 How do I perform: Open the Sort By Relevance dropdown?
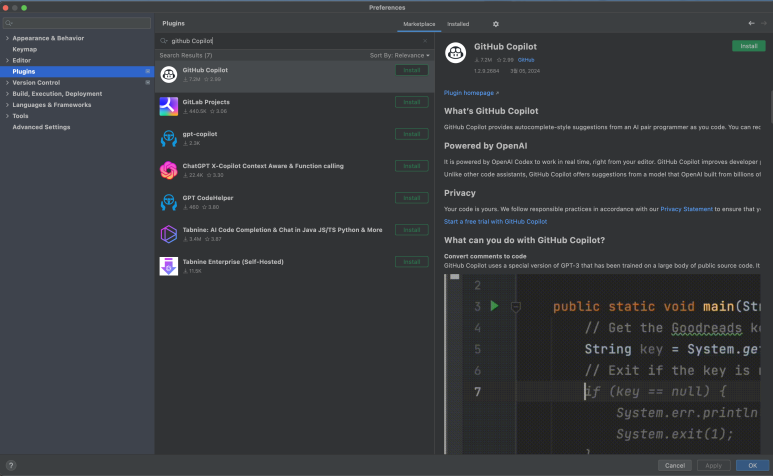(399, 56)
